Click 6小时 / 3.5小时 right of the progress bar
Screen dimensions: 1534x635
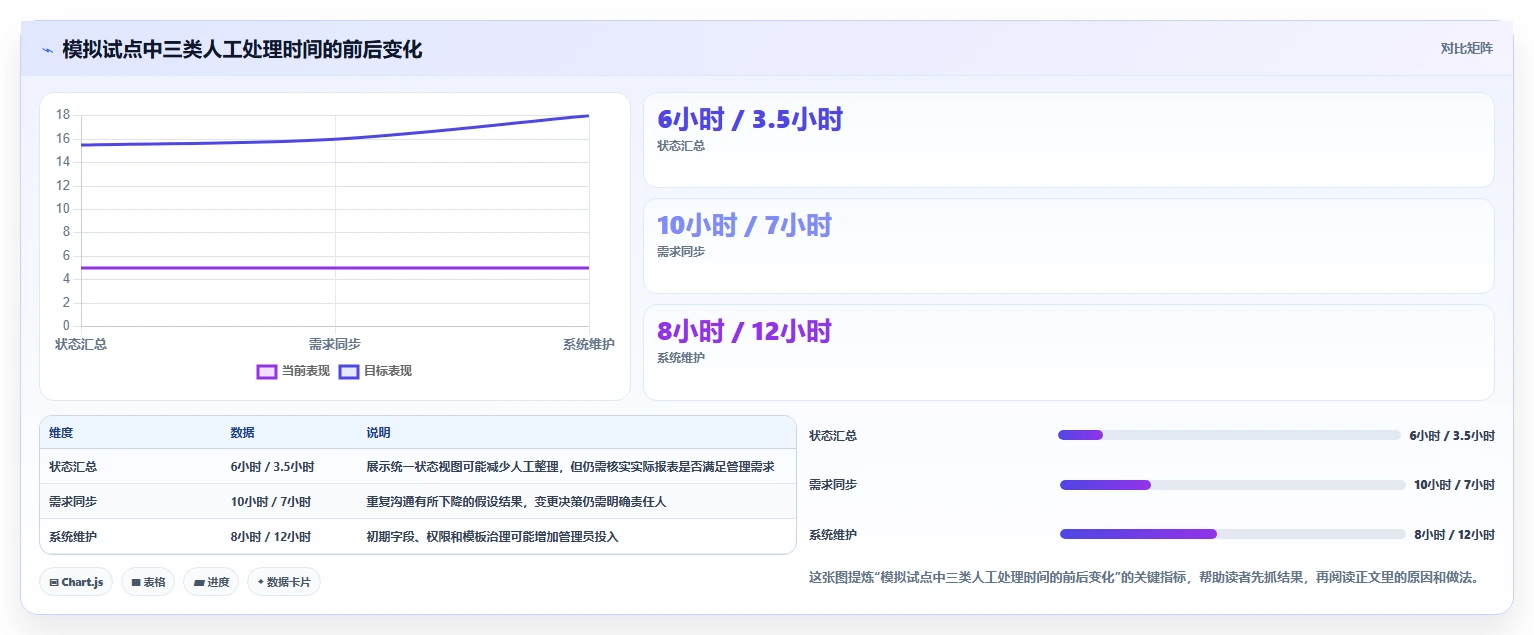click(1452, 436)
